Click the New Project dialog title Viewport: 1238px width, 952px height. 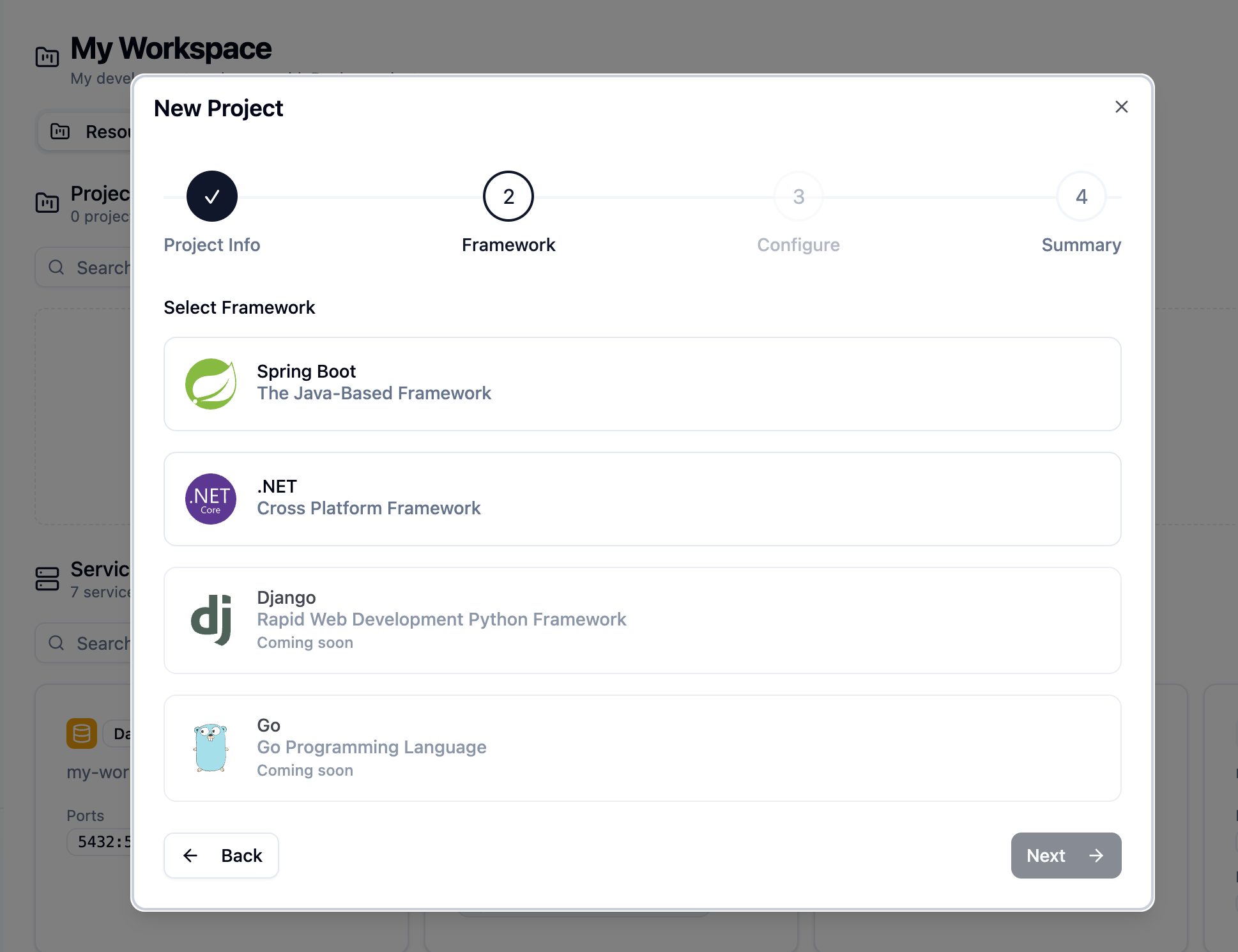point(218,109)
